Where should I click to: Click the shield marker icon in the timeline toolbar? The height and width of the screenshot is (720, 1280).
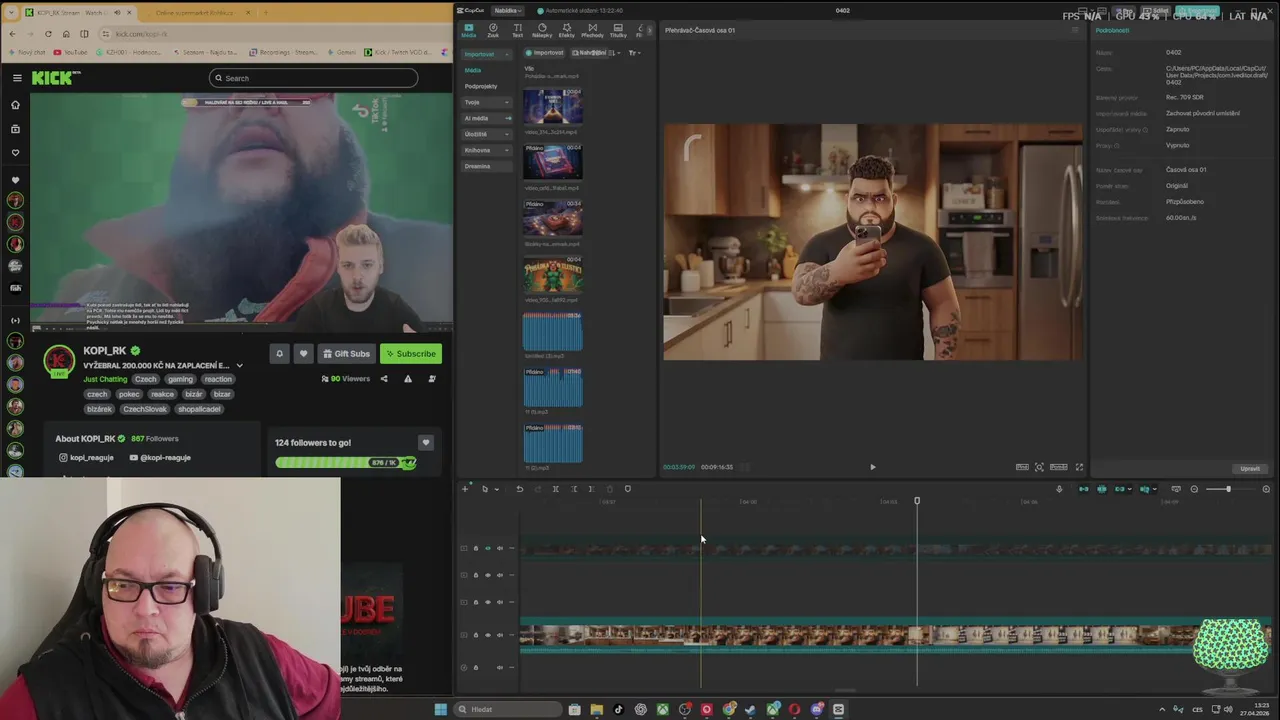[x=627, y=489]
